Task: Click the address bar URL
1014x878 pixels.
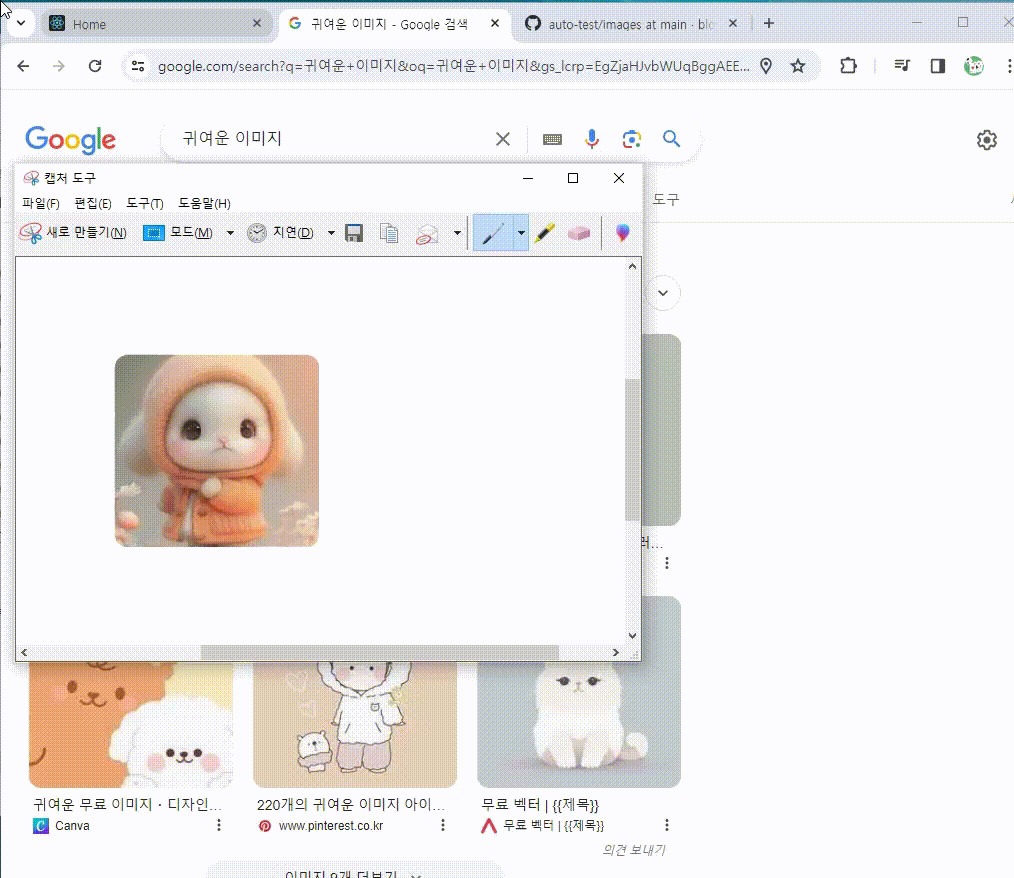Action: [x=453, y=66]
